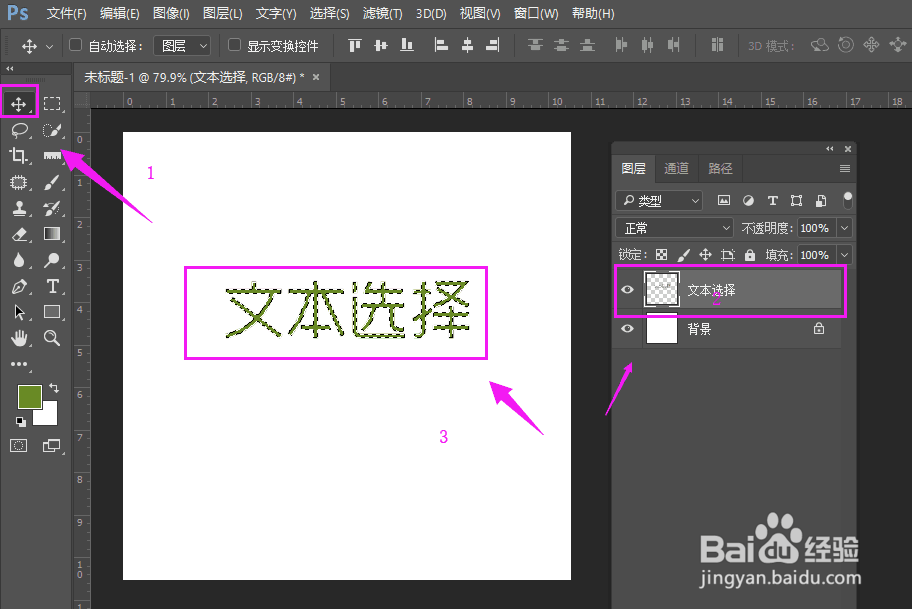Select the Ruler tool

tap(52, 156)
